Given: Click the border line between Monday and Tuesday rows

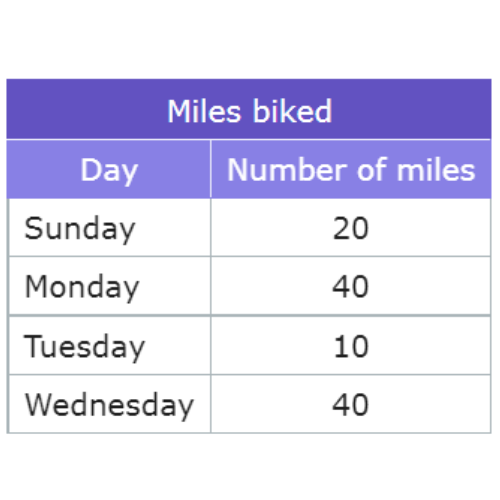Looking at the screenshot, I should (x=249, y=315).
